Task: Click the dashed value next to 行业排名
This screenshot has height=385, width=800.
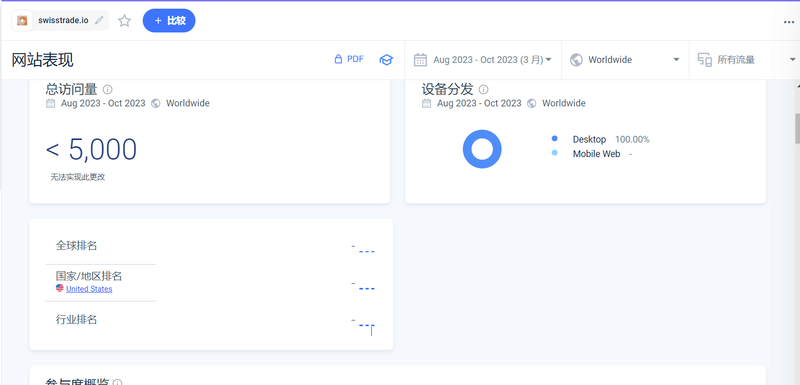Action: (x=363, y=323)
